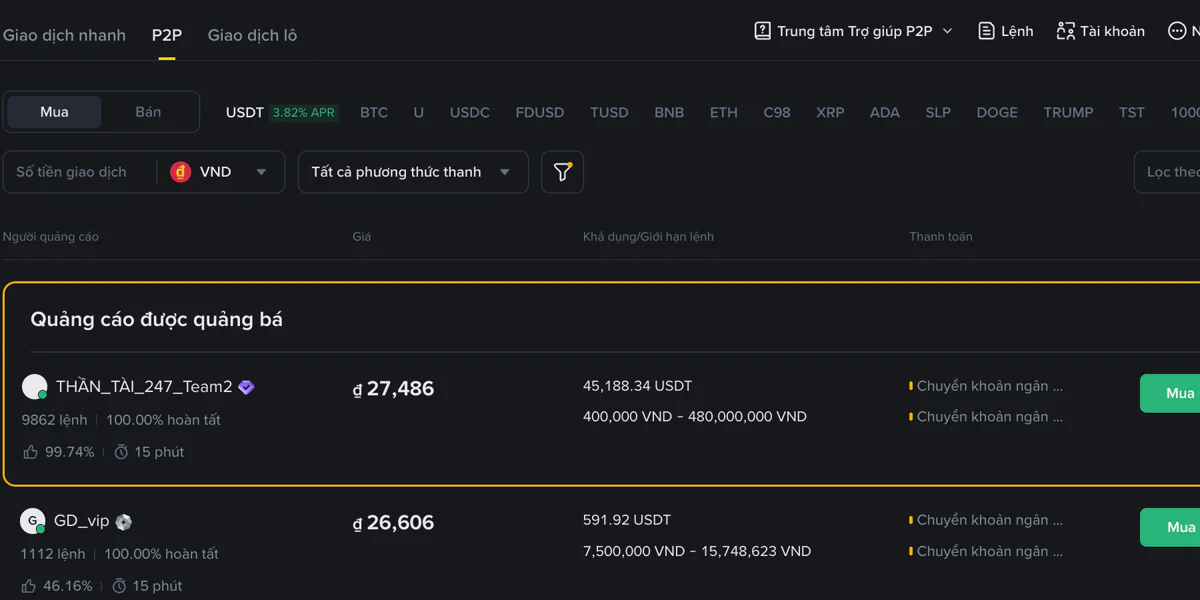Click 9862 lệnh order count
The image size is (1200, 600).
55,420
